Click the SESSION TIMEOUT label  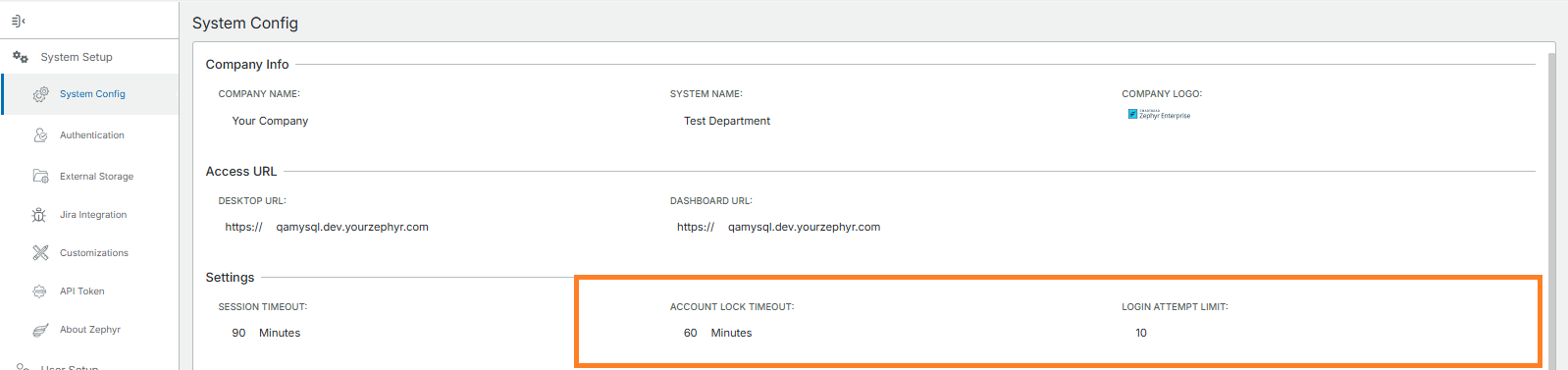[x=263, y=306]
